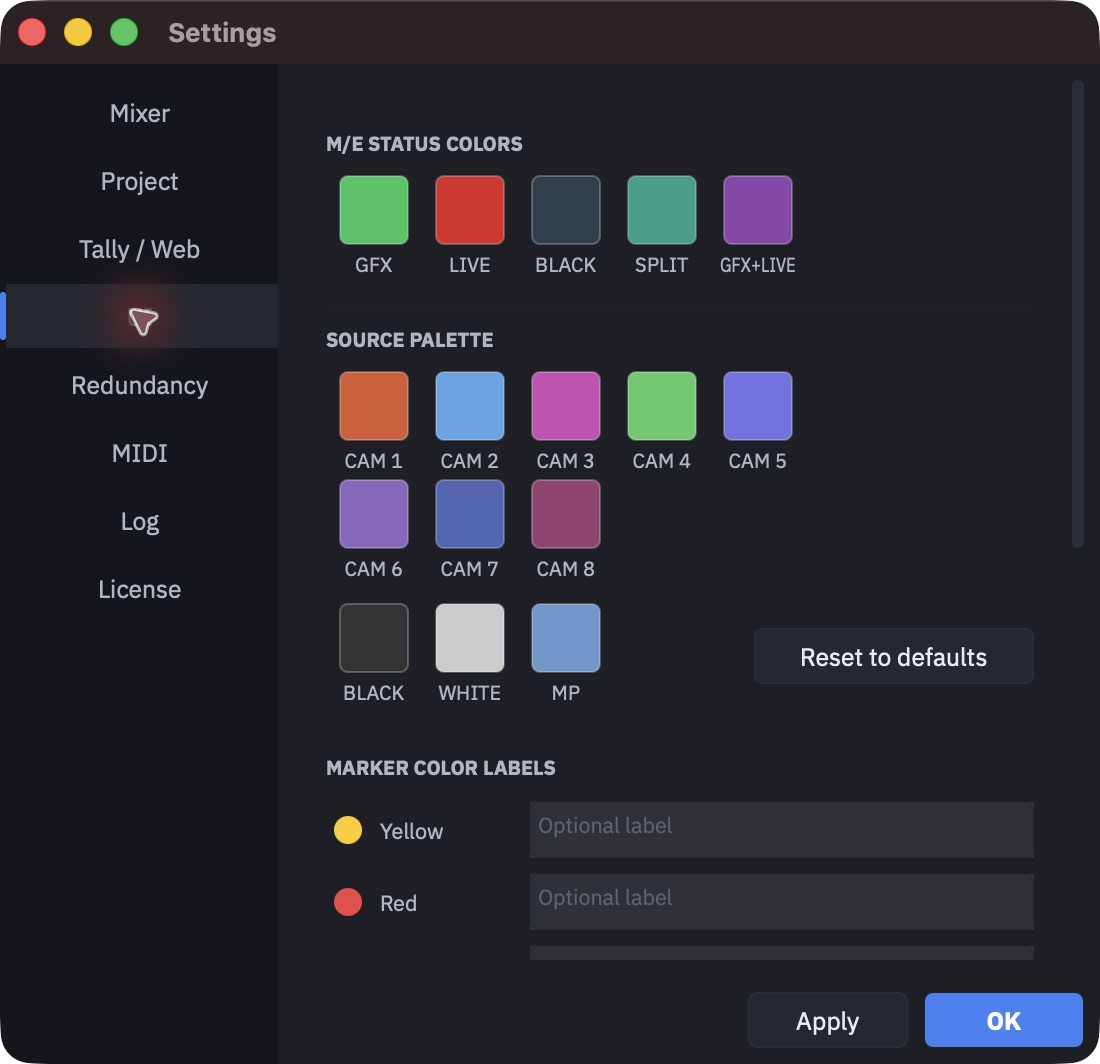The height and width of the screenshot is (1064, 1100).
Task: Open the GFX+LIVE status color swatch
Action: (x=758, y=210)
